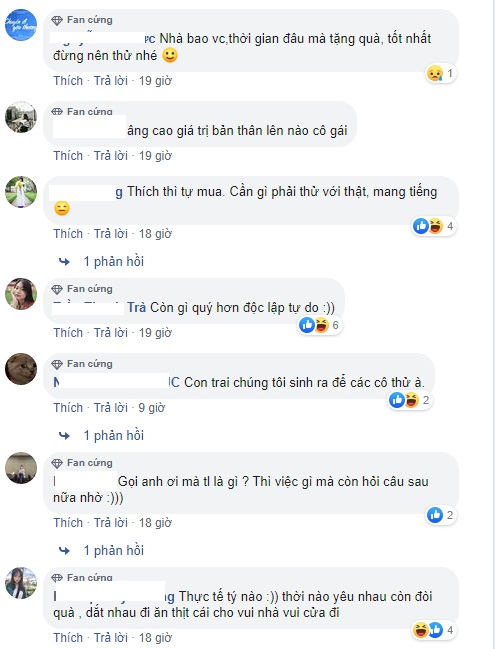Open the blue avatar of the first commenter
Screen dimensions: 495x649
coord(21,25)
